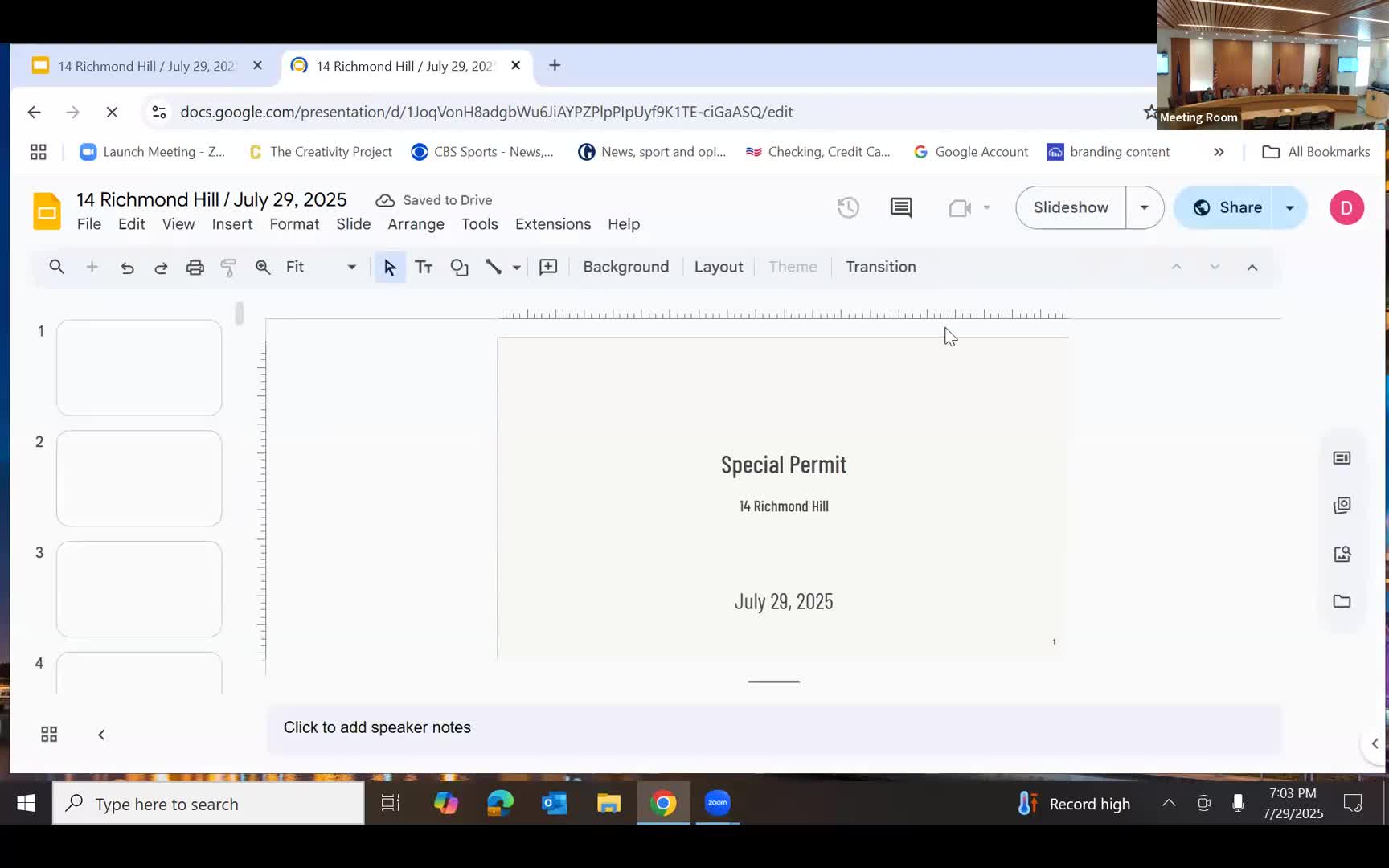Screen dimensions: 1389x868
Task: Click the Windows search box
Action: click(208, 804)
